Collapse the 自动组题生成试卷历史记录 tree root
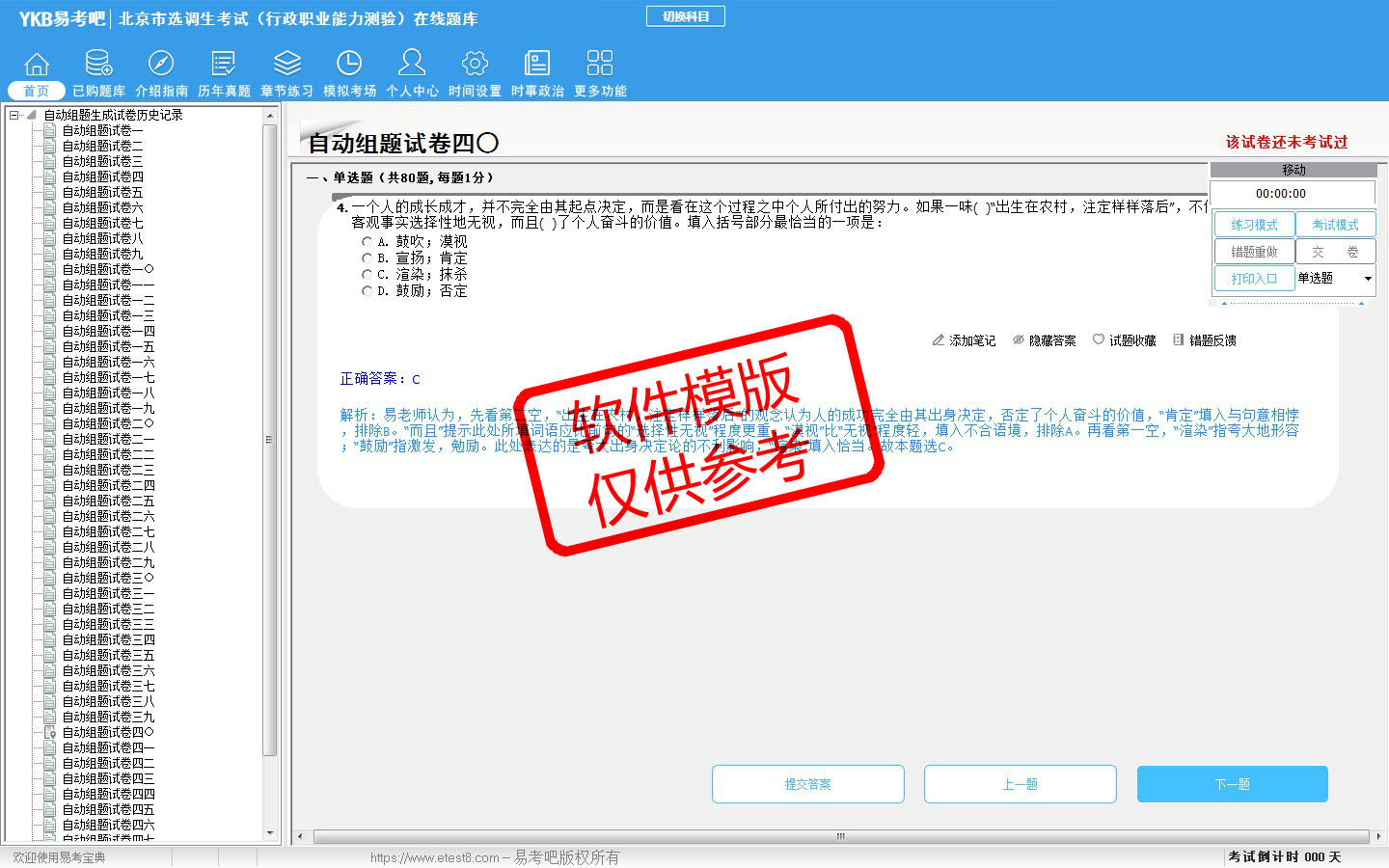Image resolution: width=1389 pixels, height=868 pixels. point(14,115)
